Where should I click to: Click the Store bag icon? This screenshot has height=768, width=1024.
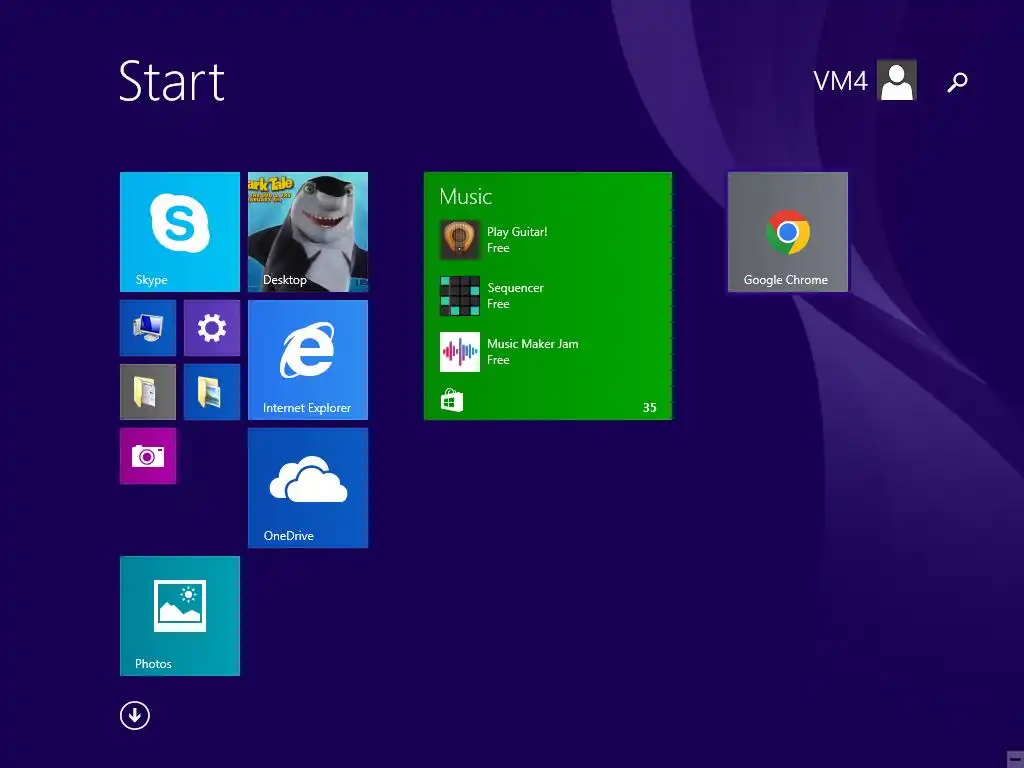pos(452,400)
